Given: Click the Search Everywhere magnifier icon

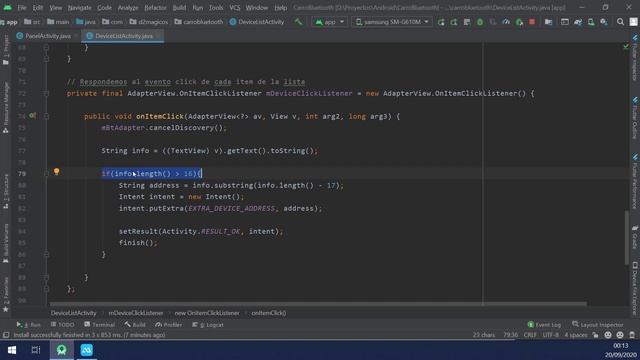Looking at the screenshot, I should coord(620,22).
